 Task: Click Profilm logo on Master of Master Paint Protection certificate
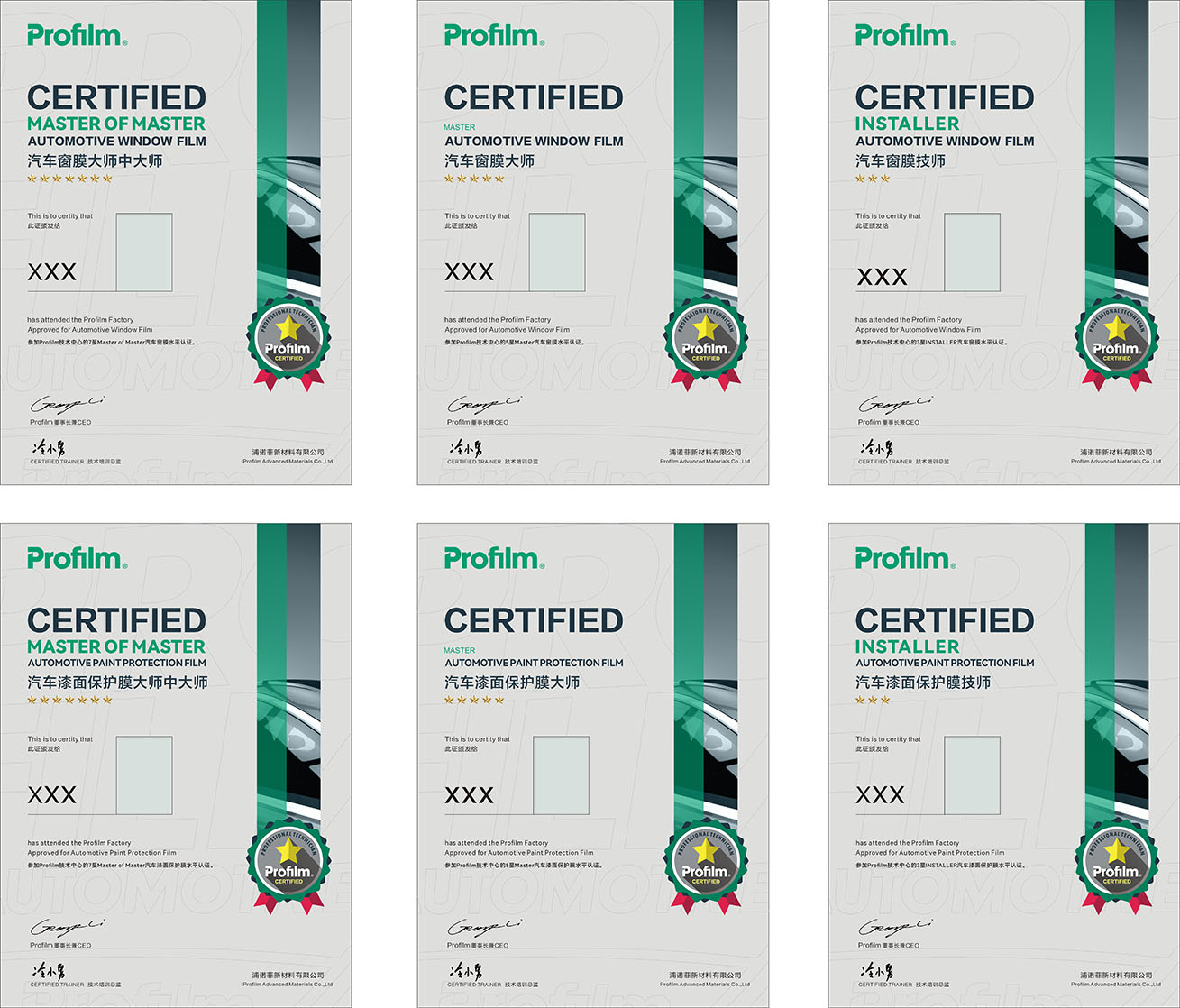(x=78, y=559)
